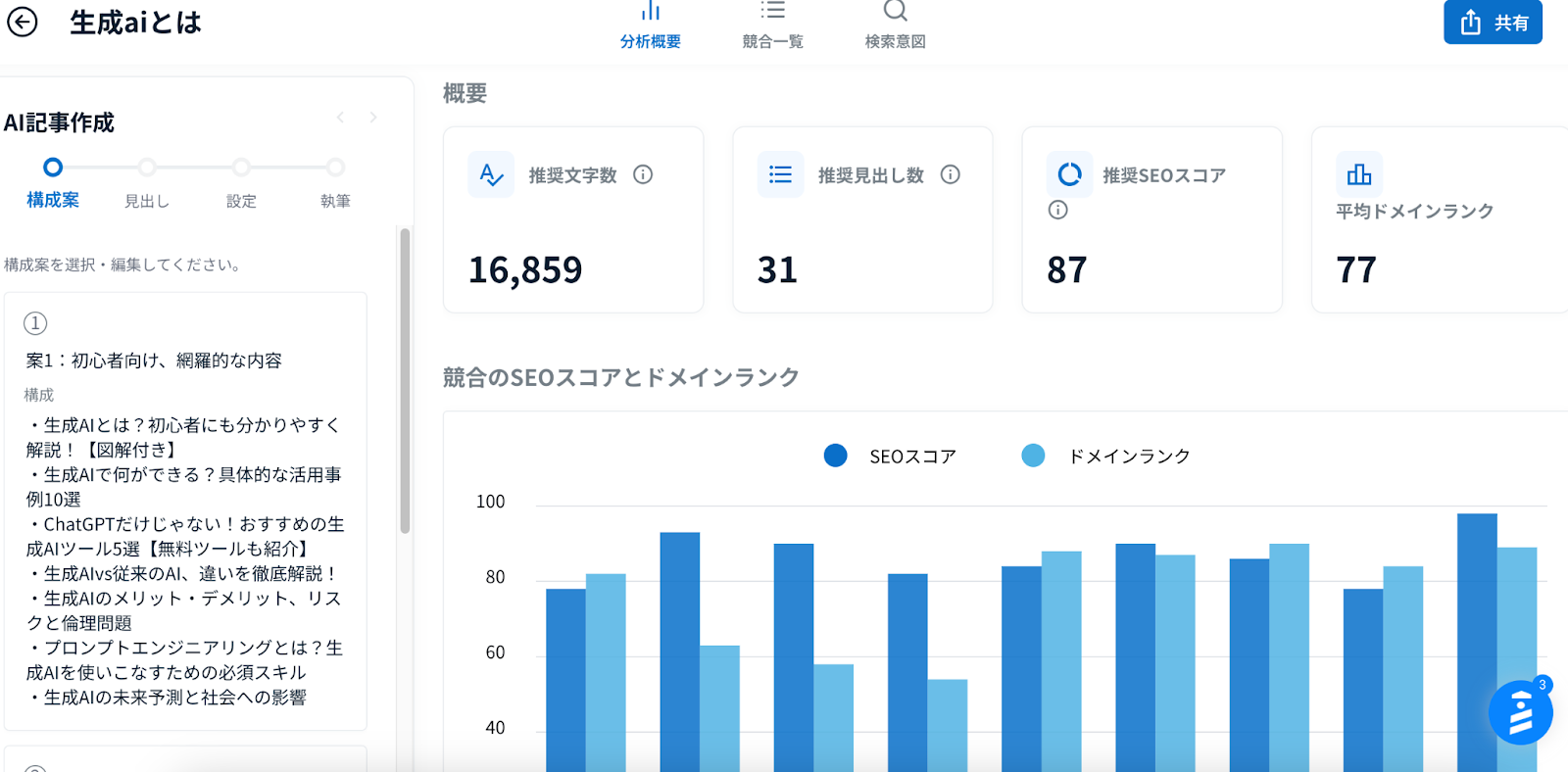Click the 構成 label in outline card
Image resolution: width=1568 pixels, height=772 pixels.
pyautogui.click(x=39, y=395)
